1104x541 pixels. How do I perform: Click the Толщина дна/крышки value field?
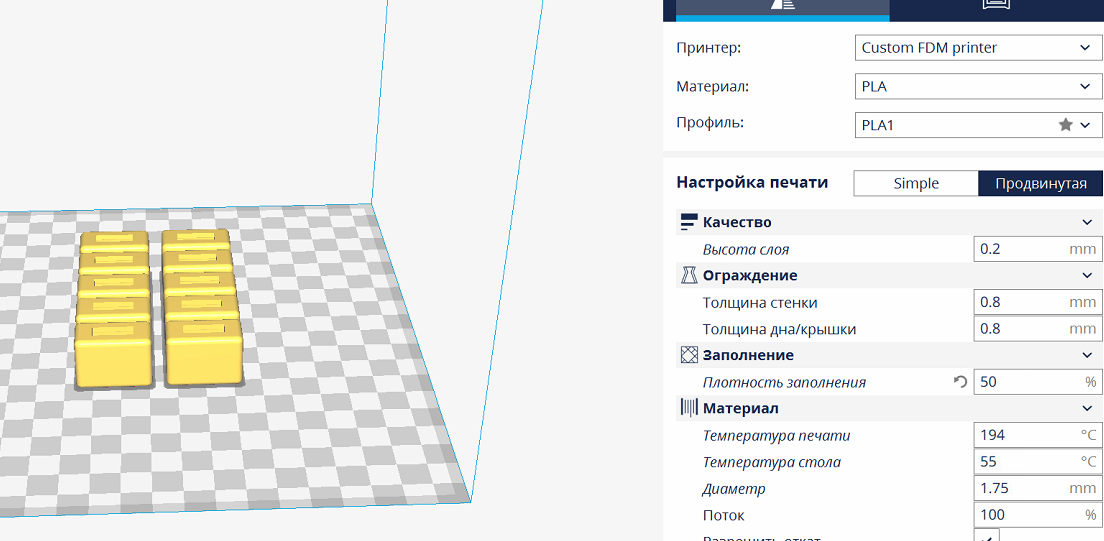1038,328
